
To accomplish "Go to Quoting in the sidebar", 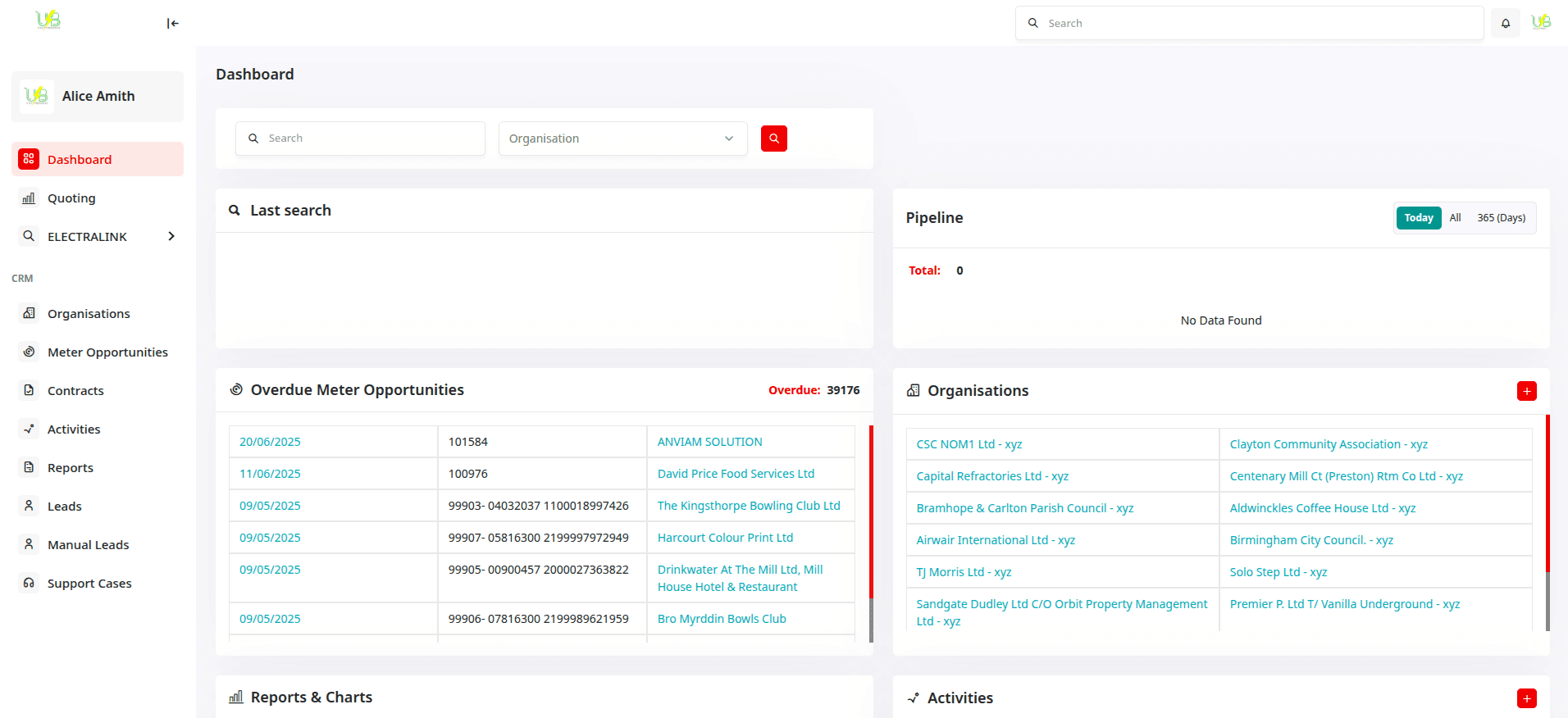I will [71, 198].
